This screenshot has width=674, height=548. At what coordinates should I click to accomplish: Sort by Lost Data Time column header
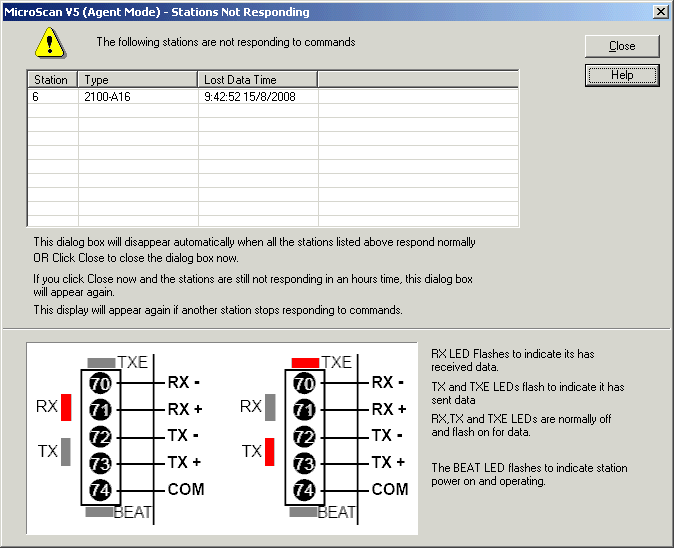click(257, 80)
